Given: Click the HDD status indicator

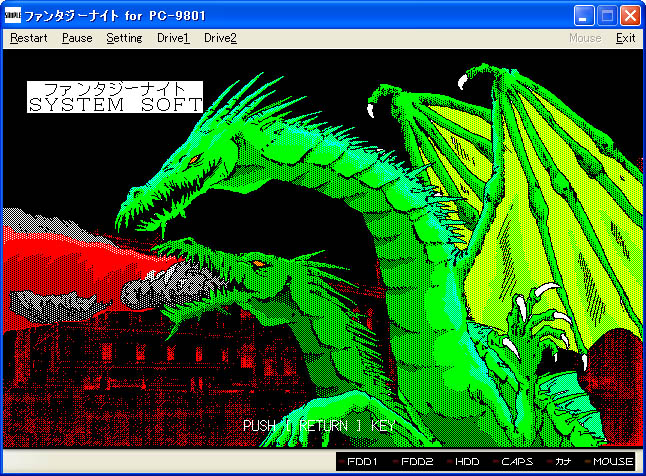Looking at the screenshot, I should click(463, 461).
